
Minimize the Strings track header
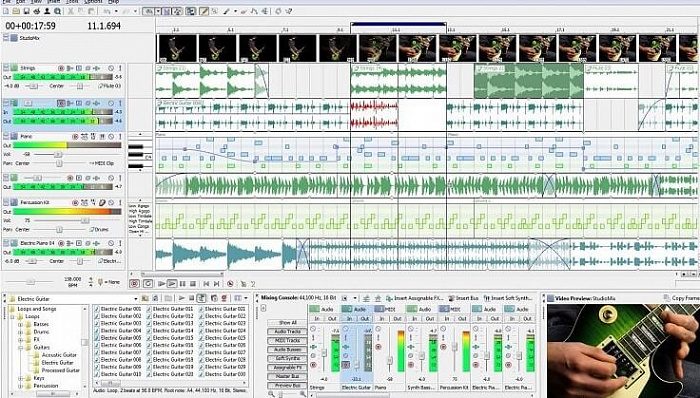pyautogui.click(x=6, y=67)
